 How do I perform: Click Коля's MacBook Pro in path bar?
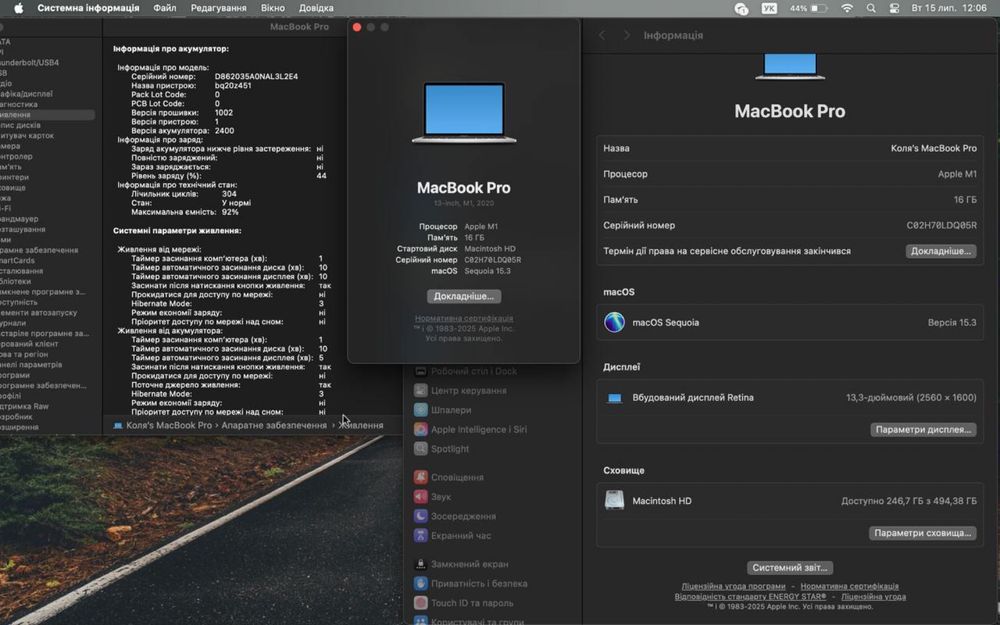click(x=168, y=425)
